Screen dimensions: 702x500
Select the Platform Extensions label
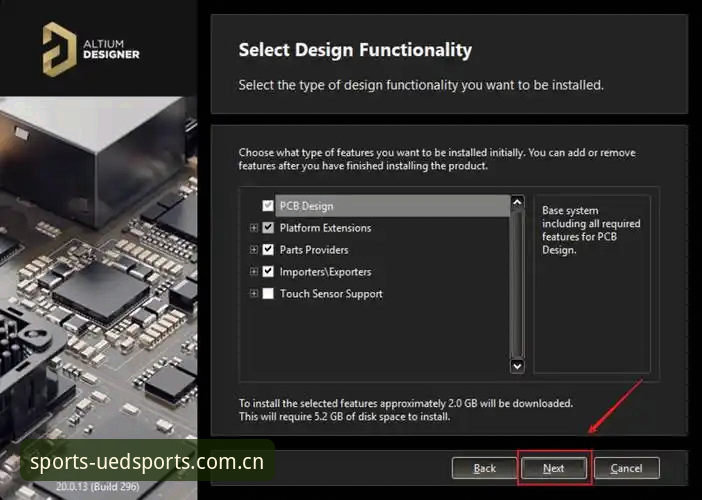coord(325,228)
